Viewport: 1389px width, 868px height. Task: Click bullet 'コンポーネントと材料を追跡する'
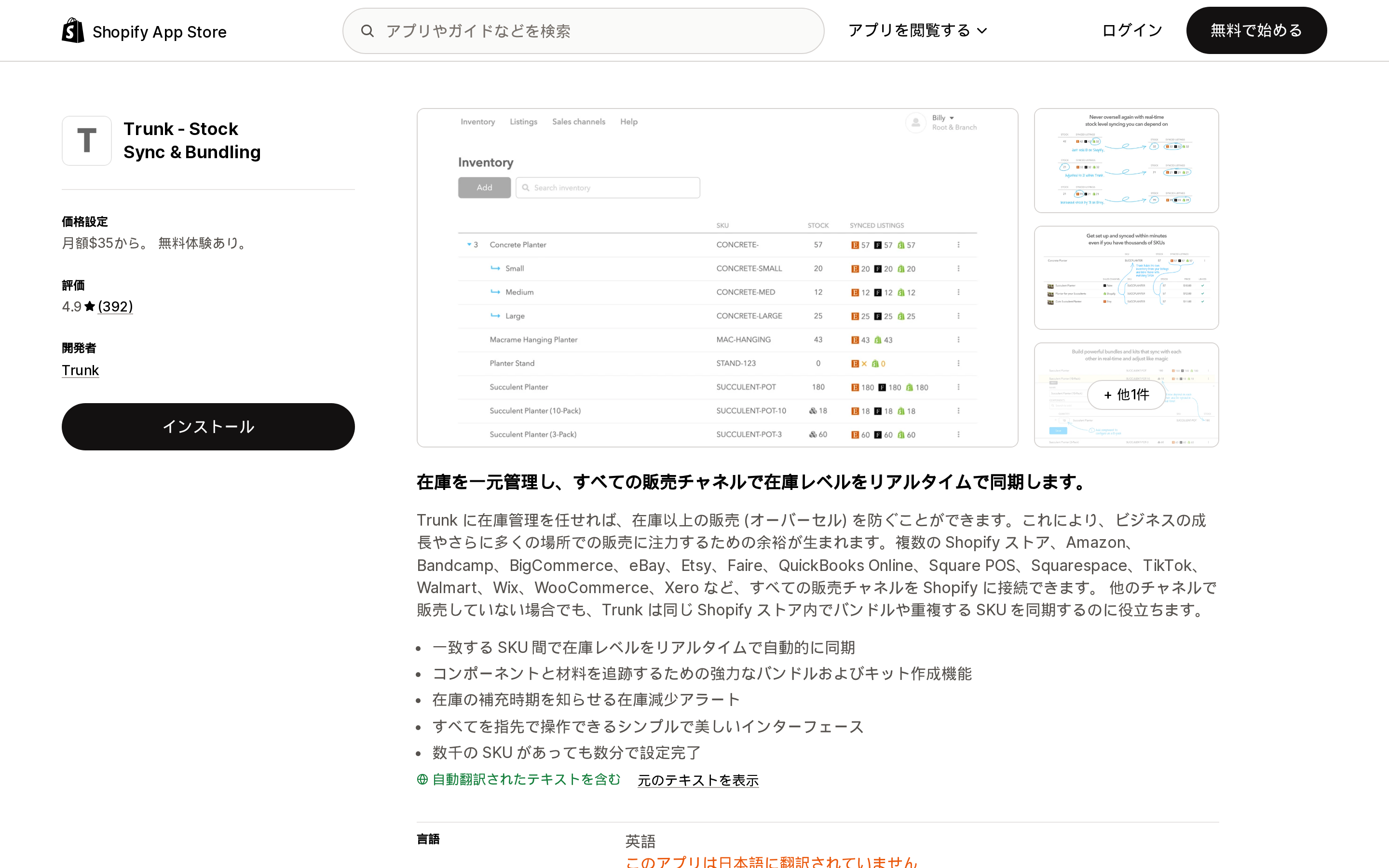pos(702,673)
